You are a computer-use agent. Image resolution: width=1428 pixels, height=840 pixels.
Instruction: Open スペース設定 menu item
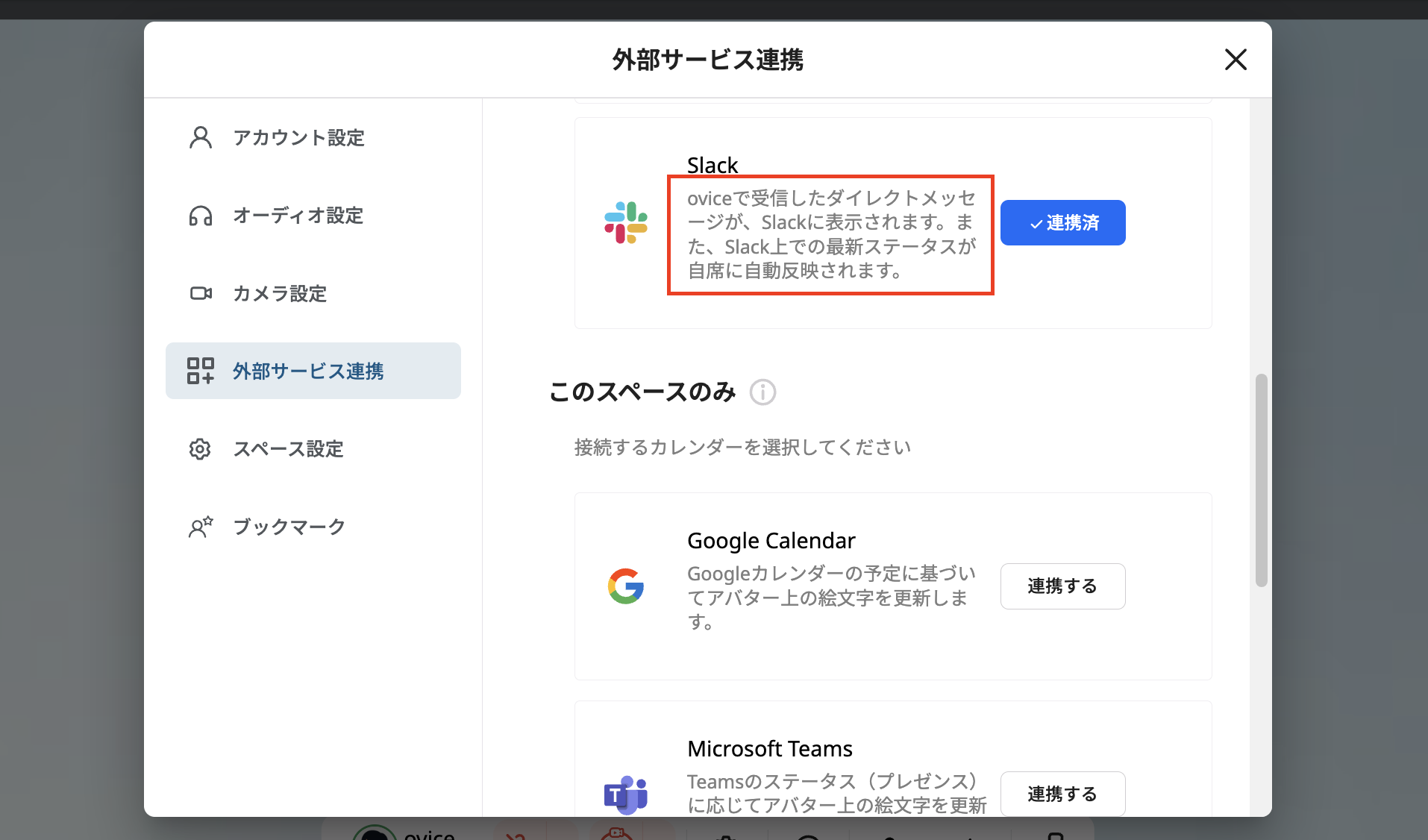(313, 449)
